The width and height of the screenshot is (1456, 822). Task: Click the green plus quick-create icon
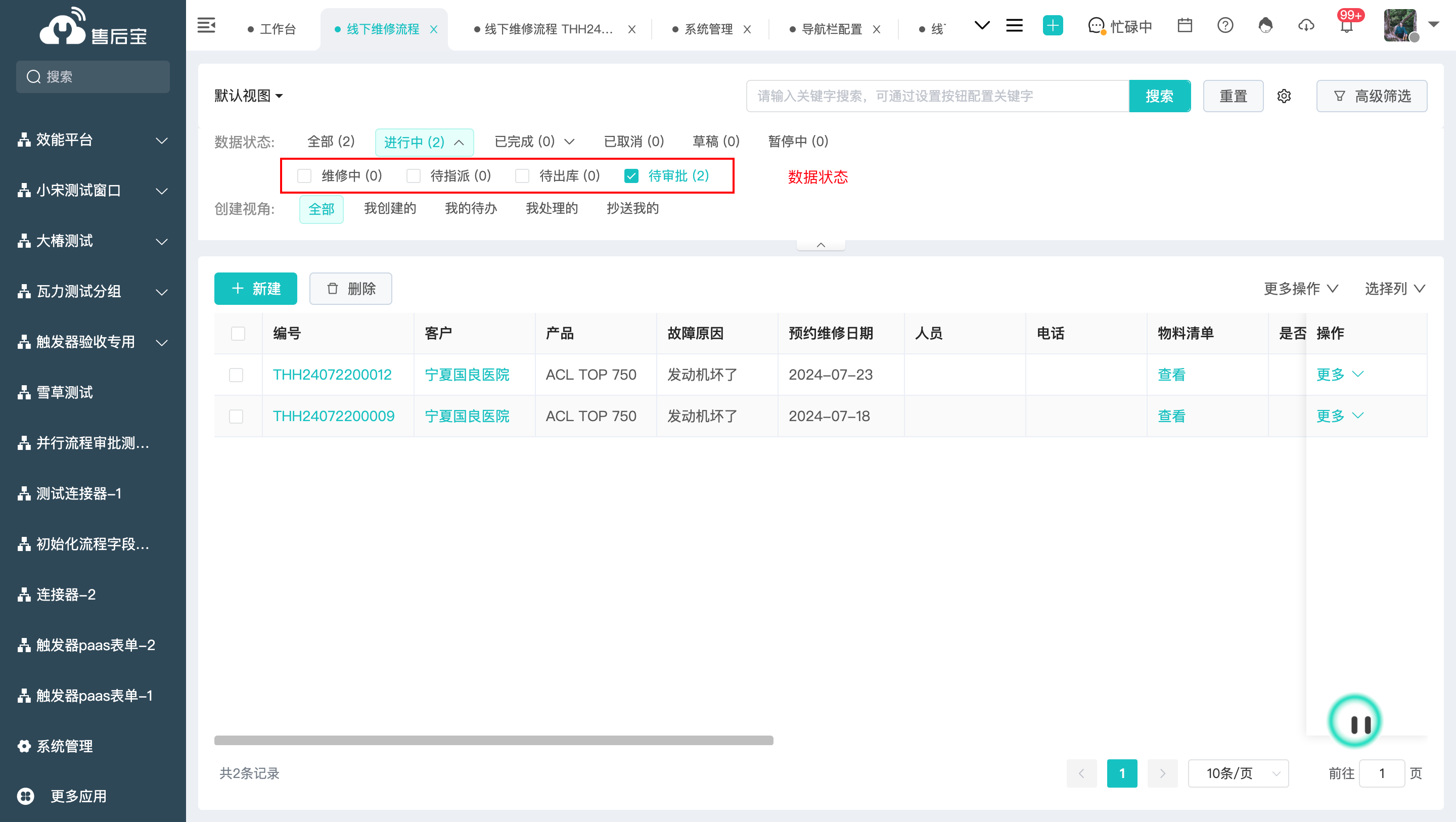1053,25
